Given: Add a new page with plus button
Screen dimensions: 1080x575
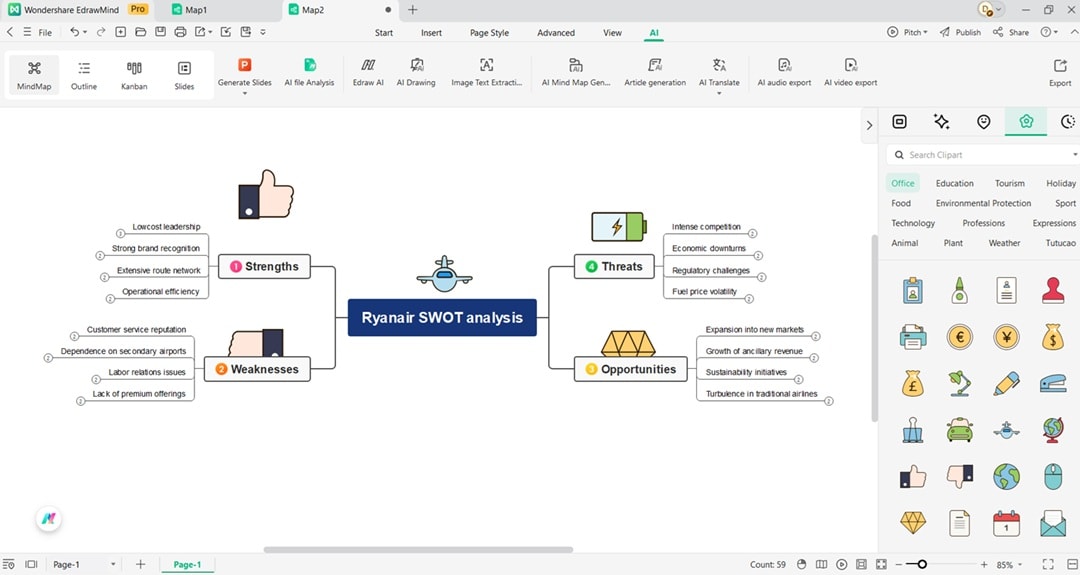Looking at the screenshot, I should click(141, 564).
